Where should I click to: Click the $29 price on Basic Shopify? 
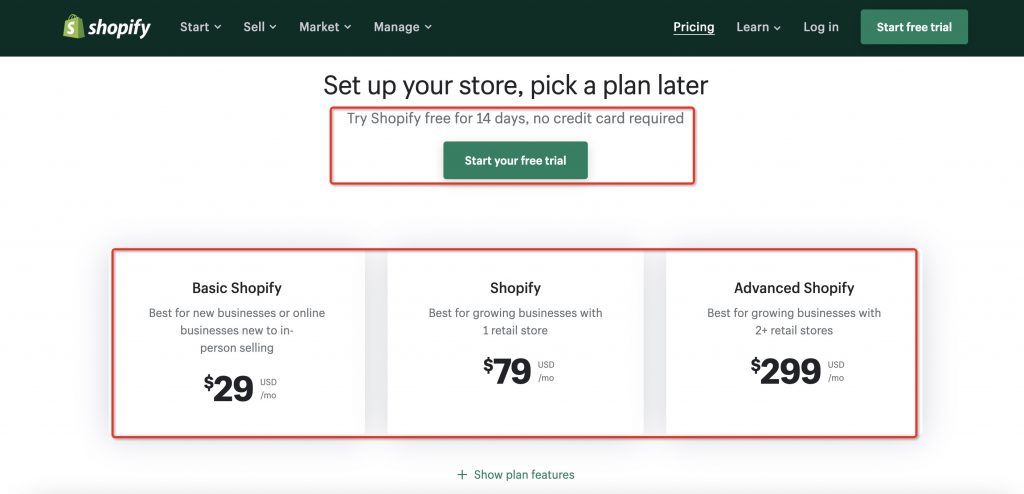coord(228,389)
